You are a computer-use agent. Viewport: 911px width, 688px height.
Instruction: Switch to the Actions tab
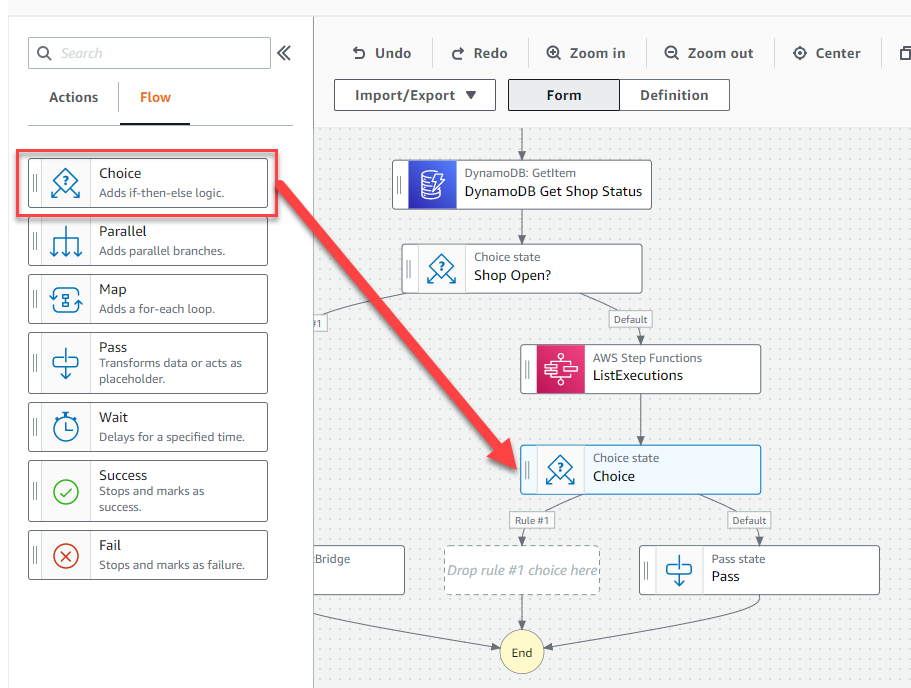click(73, 97)
